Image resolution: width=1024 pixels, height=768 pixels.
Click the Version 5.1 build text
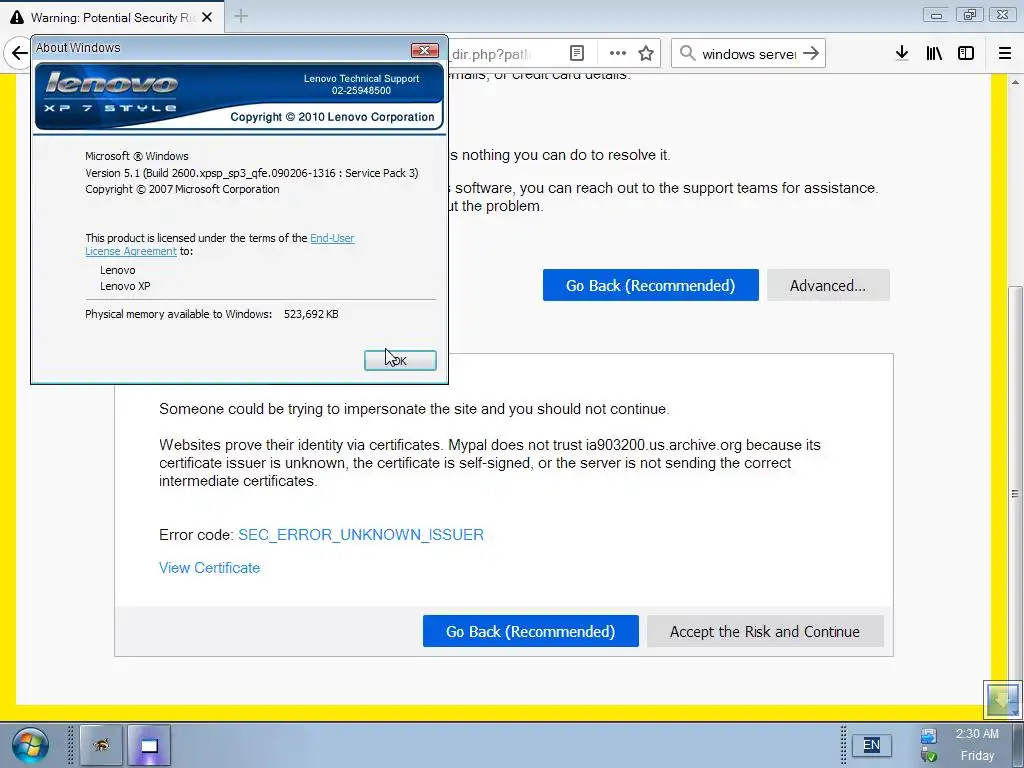(x=251, y=173)
